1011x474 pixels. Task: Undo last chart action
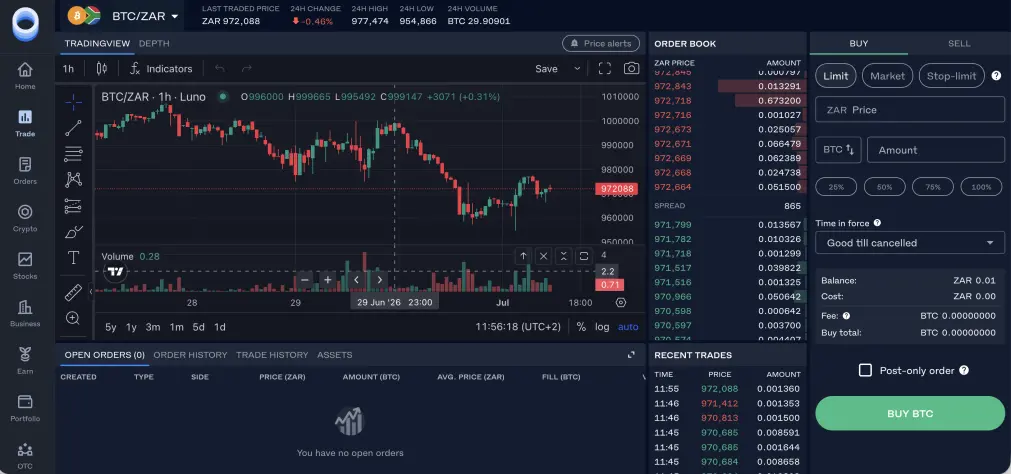click(220, 68)
